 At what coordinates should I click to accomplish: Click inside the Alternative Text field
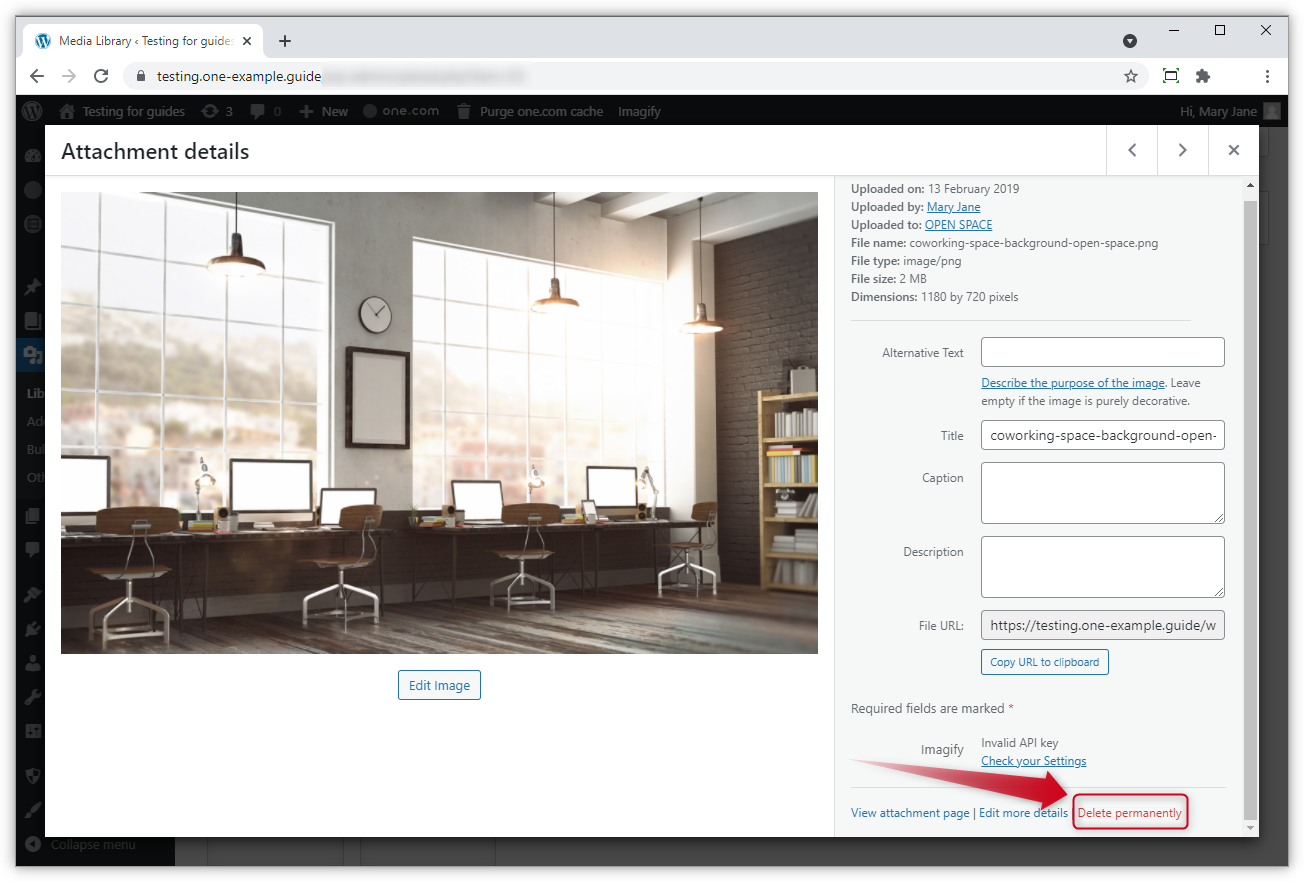(1102, 352)
